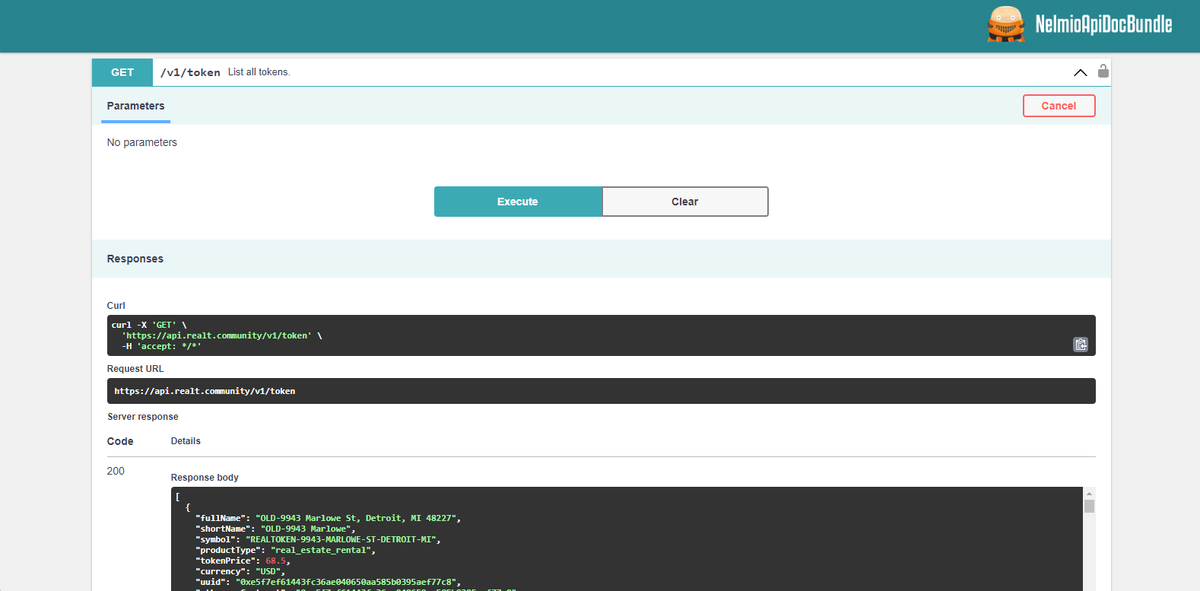Viewport: 1200px width, 591px height.
Task: Click the Details column header
Action: pos(186,441)
